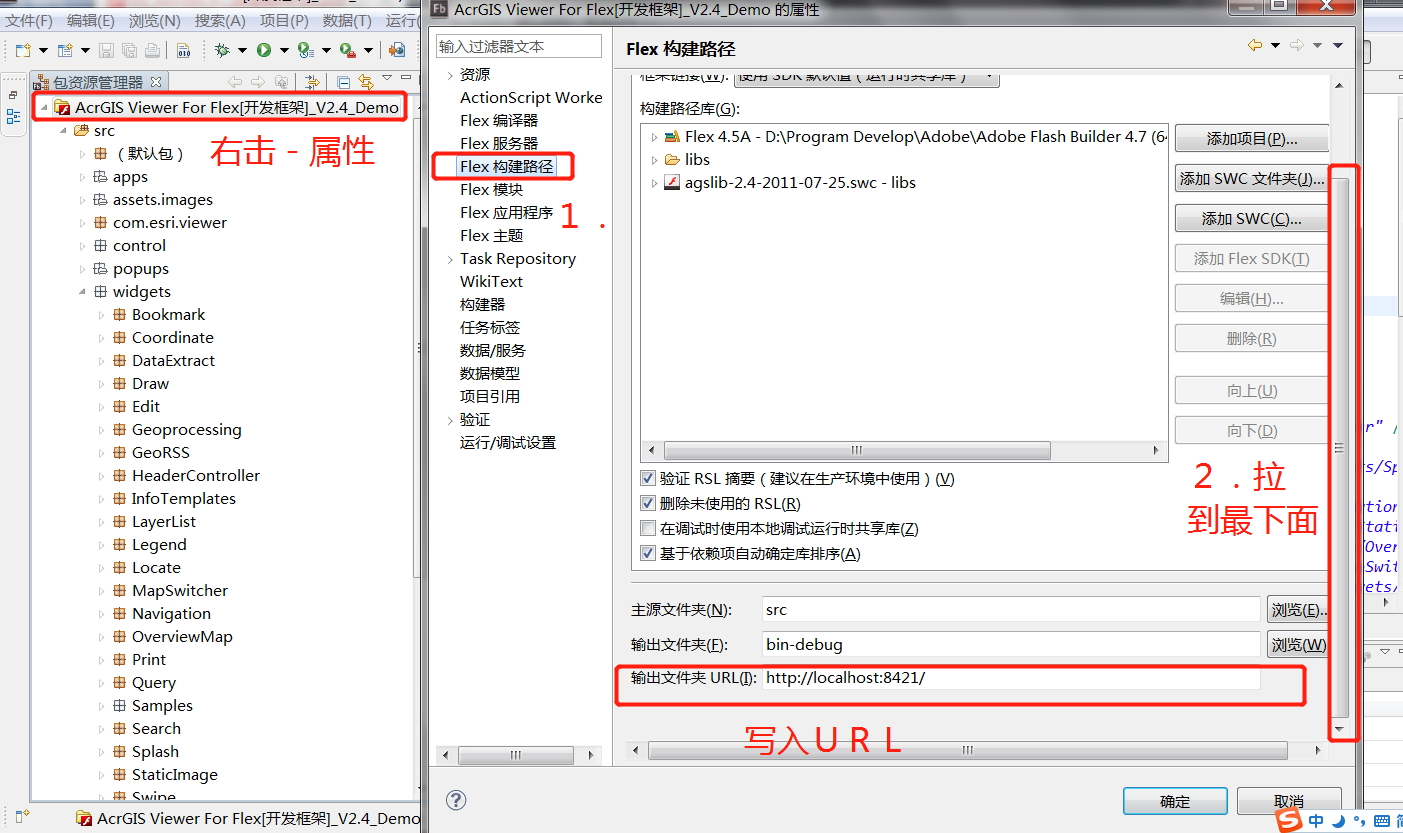The width and height of the screenshot is (1403, 833).
Task: Click the run with red toolbox icon
Action: (347, 50)
